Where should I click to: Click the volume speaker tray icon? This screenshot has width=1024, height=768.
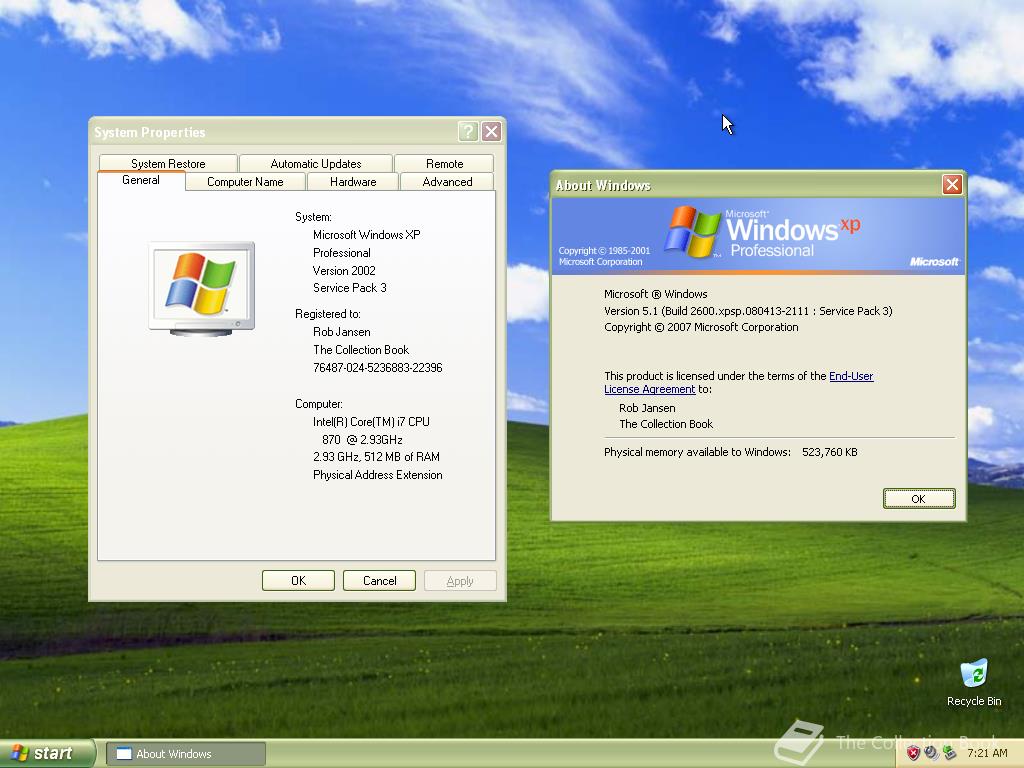click(931, 753)
